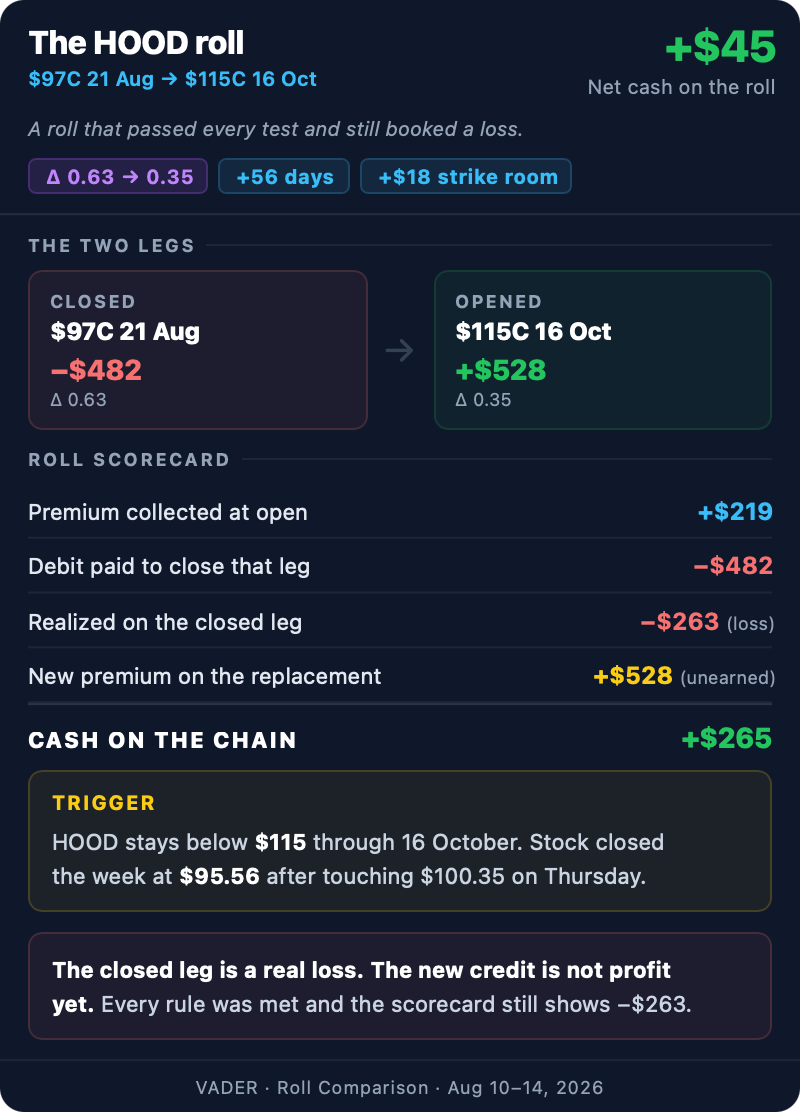Click the +$45 net cash figure
The width and height of the screenshot is (800, 1112).
click(x=721, y=47)
